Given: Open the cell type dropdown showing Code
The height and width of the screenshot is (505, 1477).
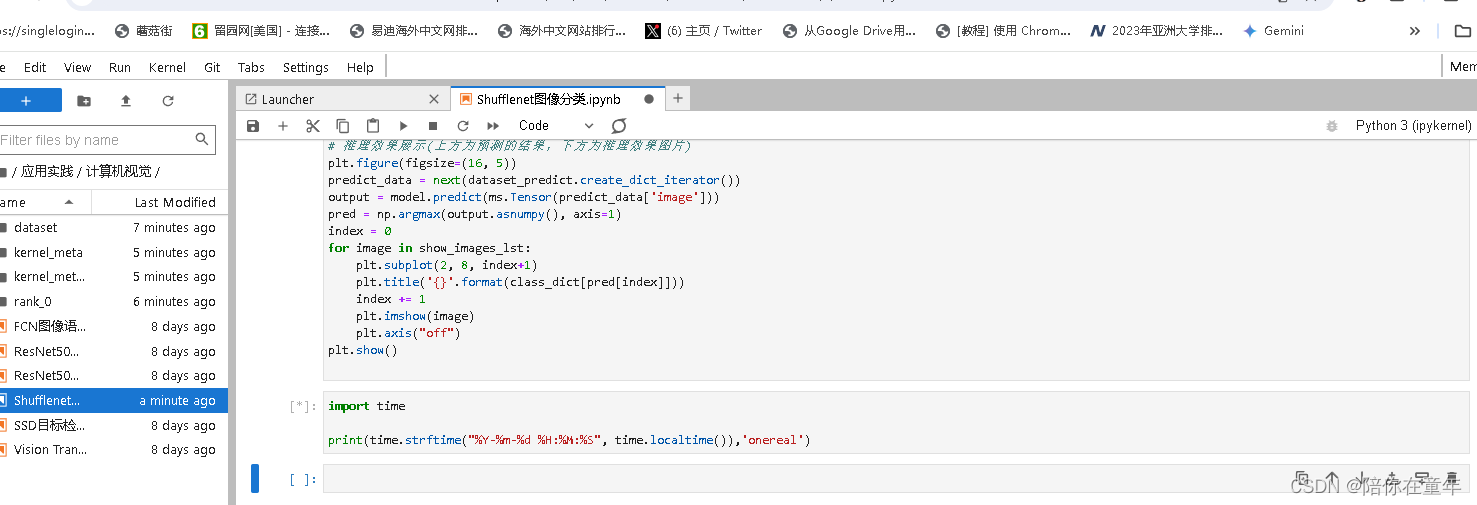Looking at the screenshot, I should (x=556, y=126).
